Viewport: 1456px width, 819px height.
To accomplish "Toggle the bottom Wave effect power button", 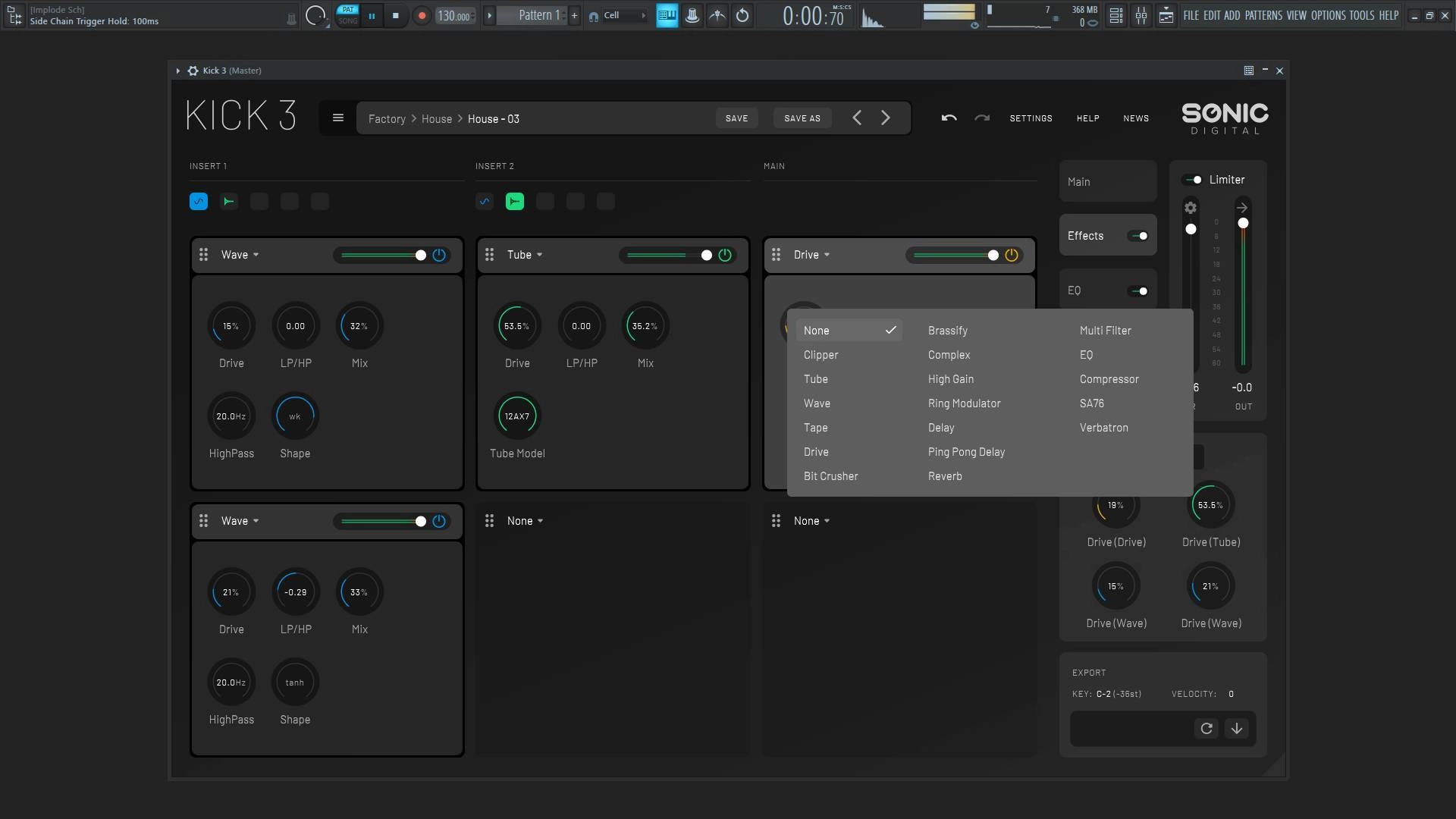I will point(439,522).
